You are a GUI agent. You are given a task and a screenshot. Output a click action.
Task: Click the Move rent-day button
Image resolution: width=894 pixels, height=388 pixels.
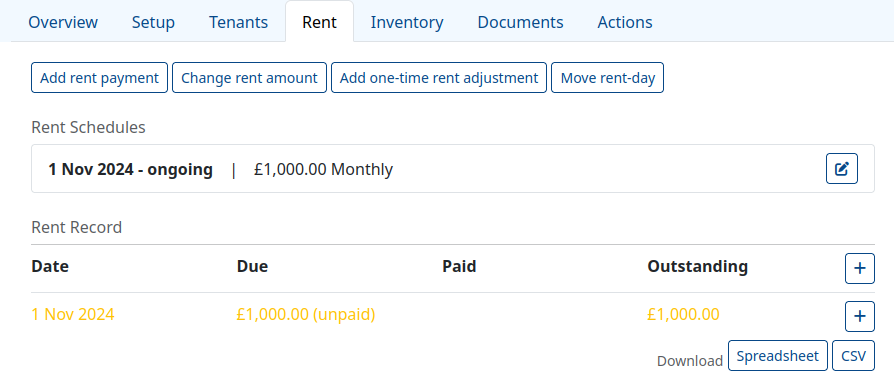click(x=608, y=77)
